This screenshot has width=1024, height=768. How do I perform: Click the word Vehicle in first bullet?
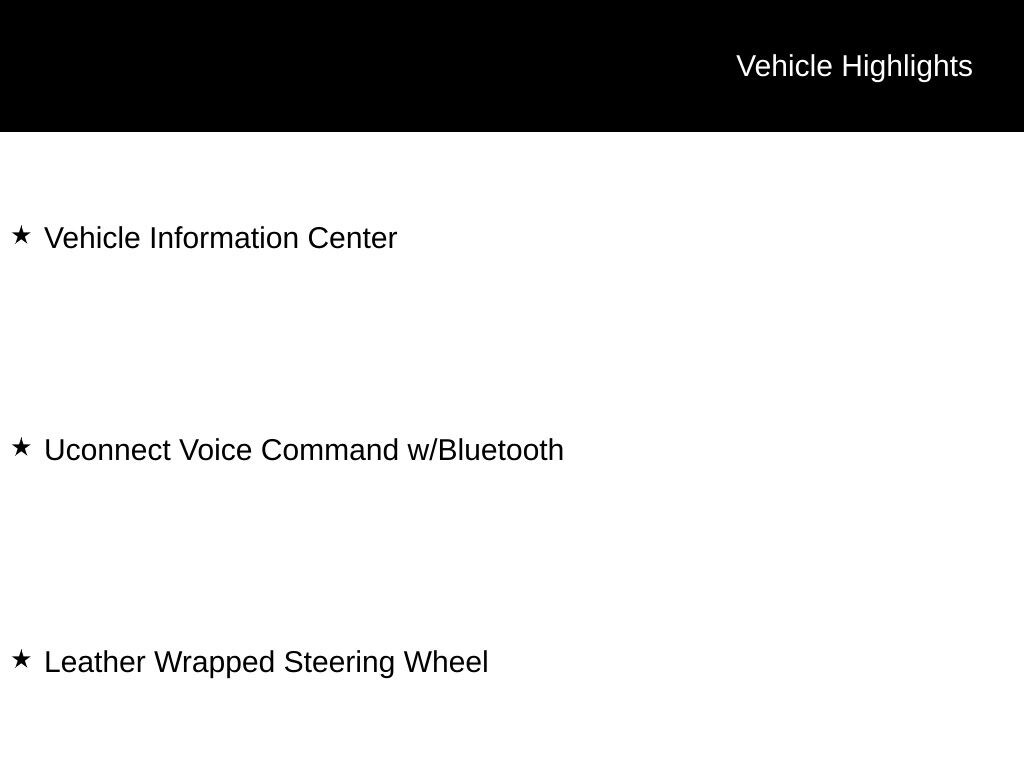coord(92,238)
